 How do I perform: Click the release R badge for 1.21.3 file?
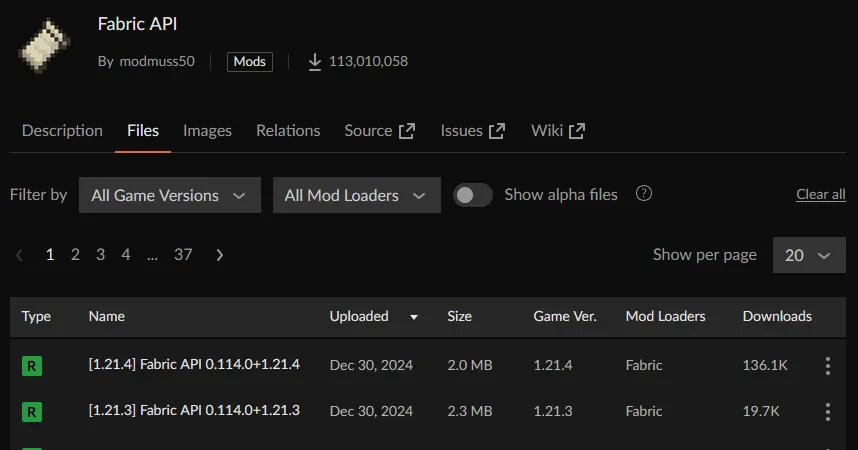click(32, 412)
